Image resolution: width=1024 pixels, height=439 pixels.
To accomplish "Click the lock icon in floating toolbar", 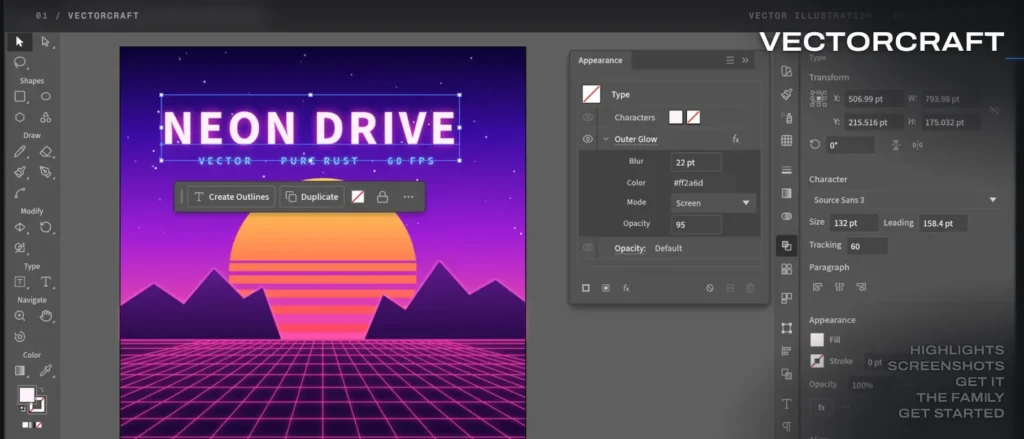I will tap(383, 197).
